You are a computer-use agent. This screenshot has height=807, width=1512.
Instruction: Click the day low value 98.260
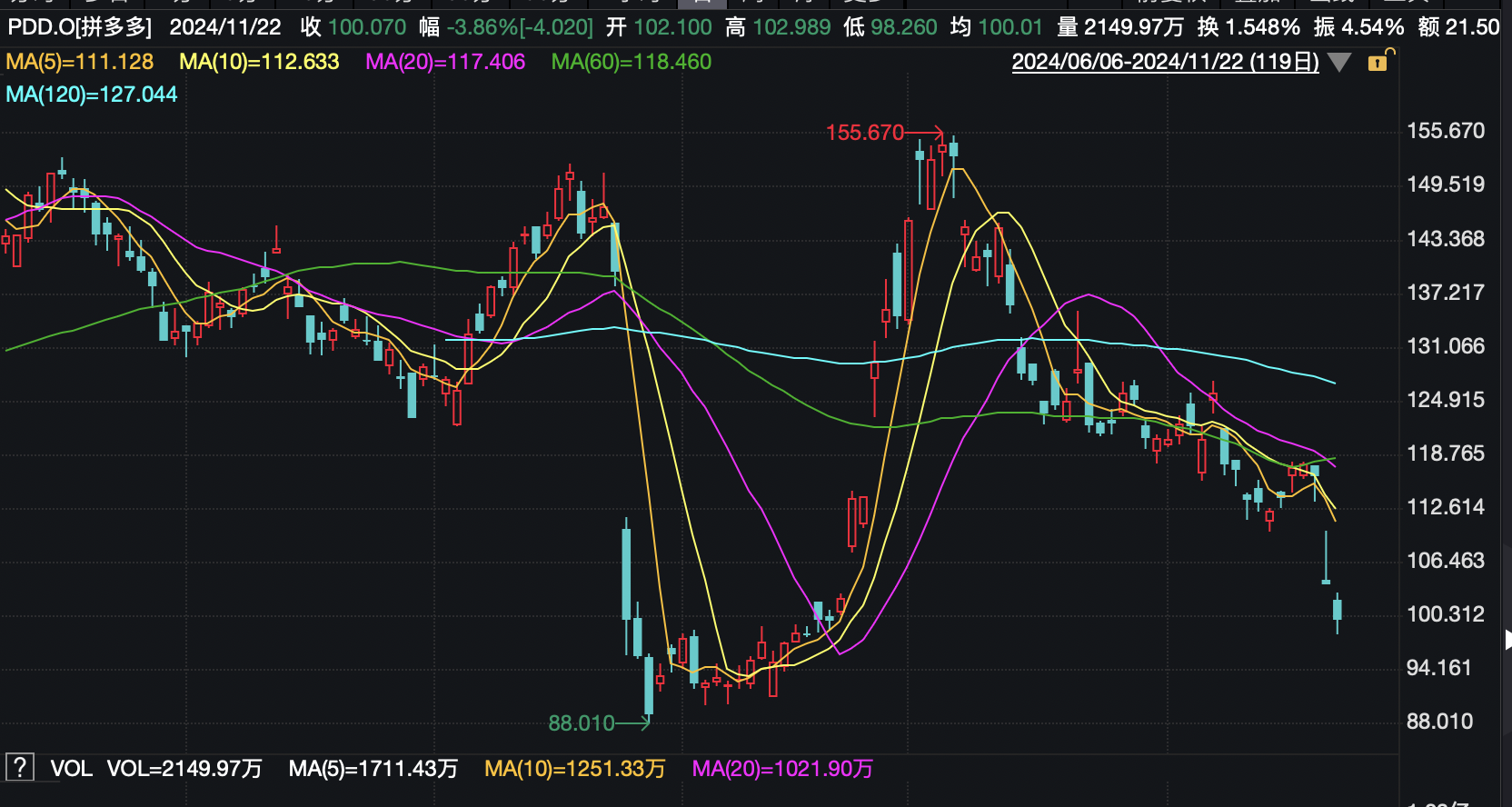903,27
